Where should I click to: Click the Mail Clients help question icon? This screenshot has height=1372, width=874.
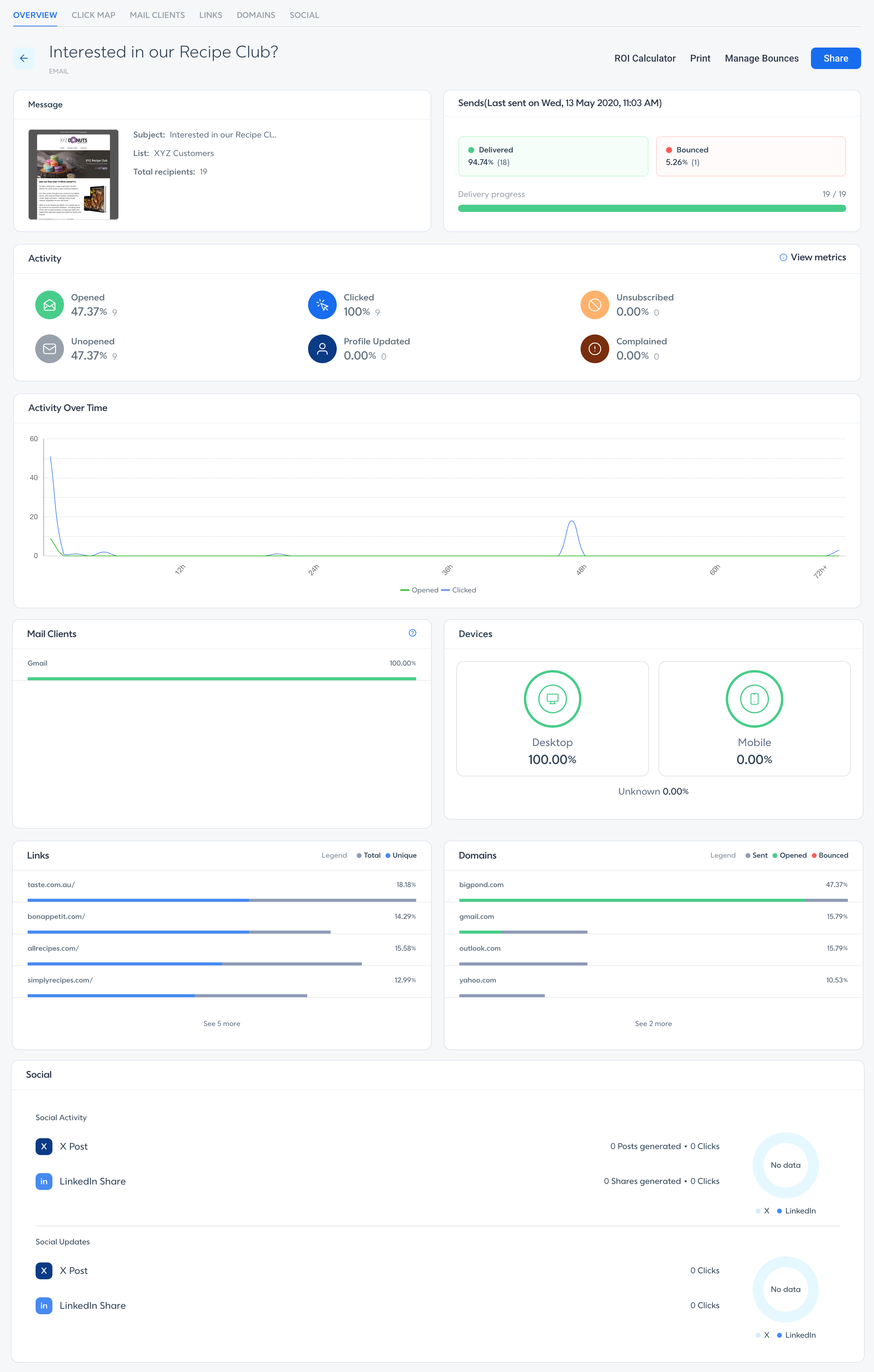[412, 633]
